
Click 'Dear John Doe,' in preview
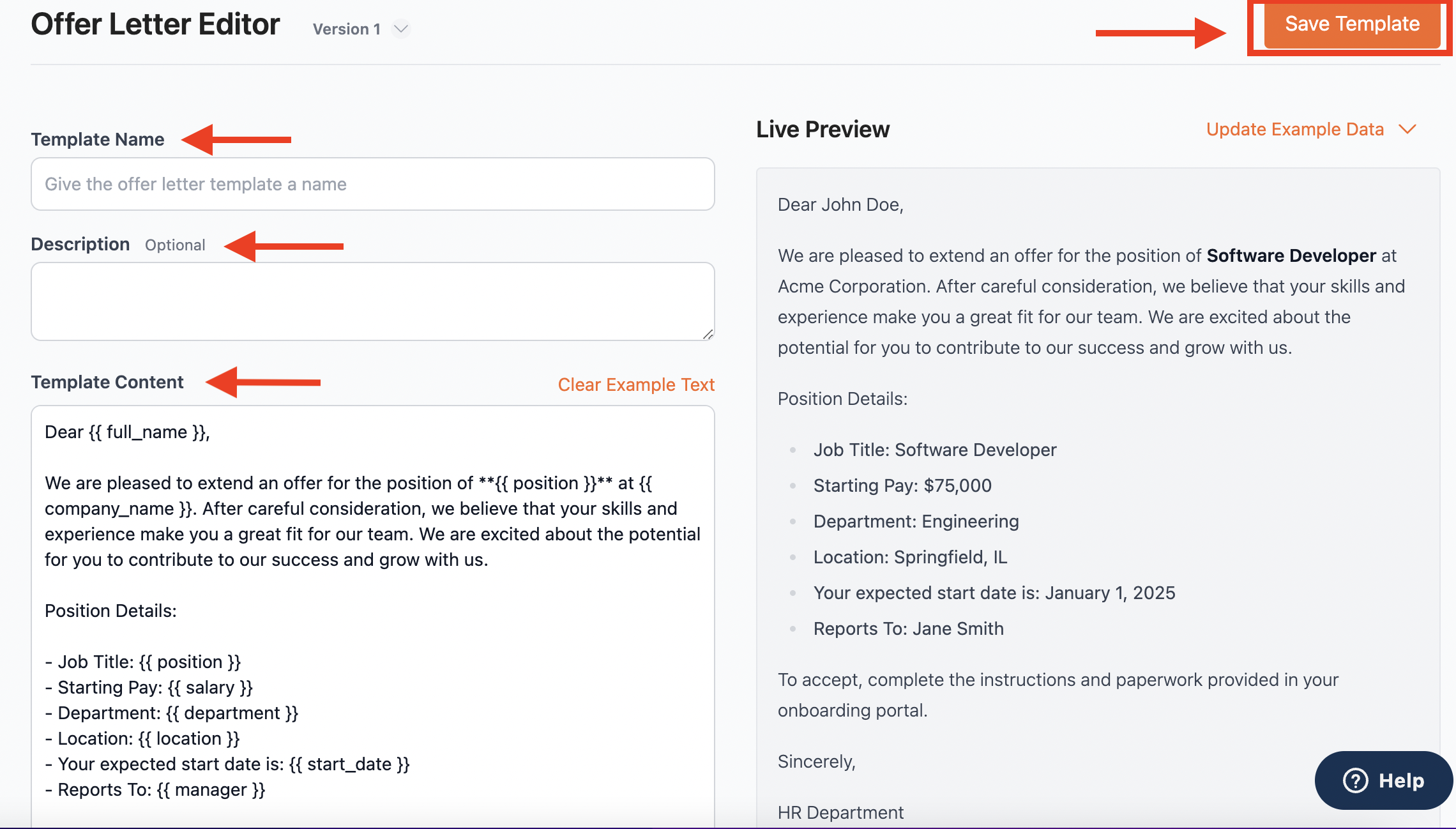point(840,204)
